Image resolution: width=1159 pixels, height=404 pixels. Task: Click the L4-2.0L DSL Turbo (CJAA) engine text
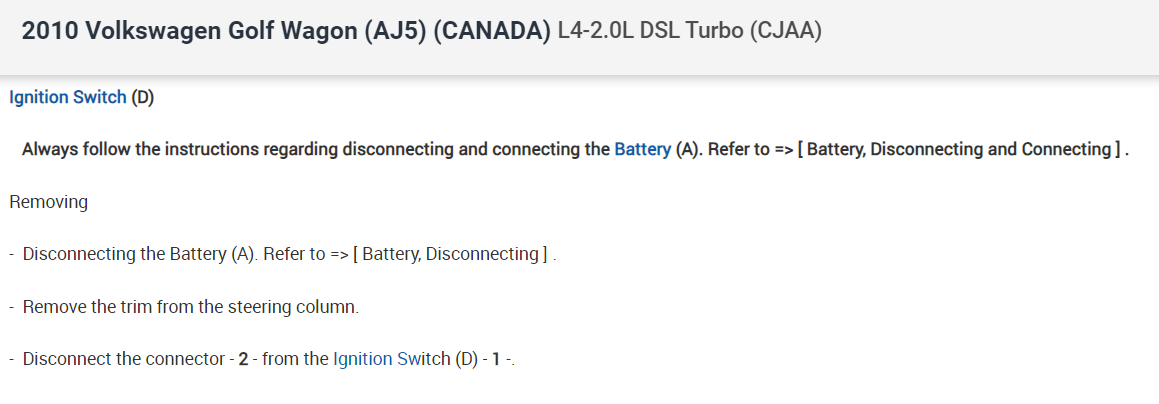[x=690, y=31]
